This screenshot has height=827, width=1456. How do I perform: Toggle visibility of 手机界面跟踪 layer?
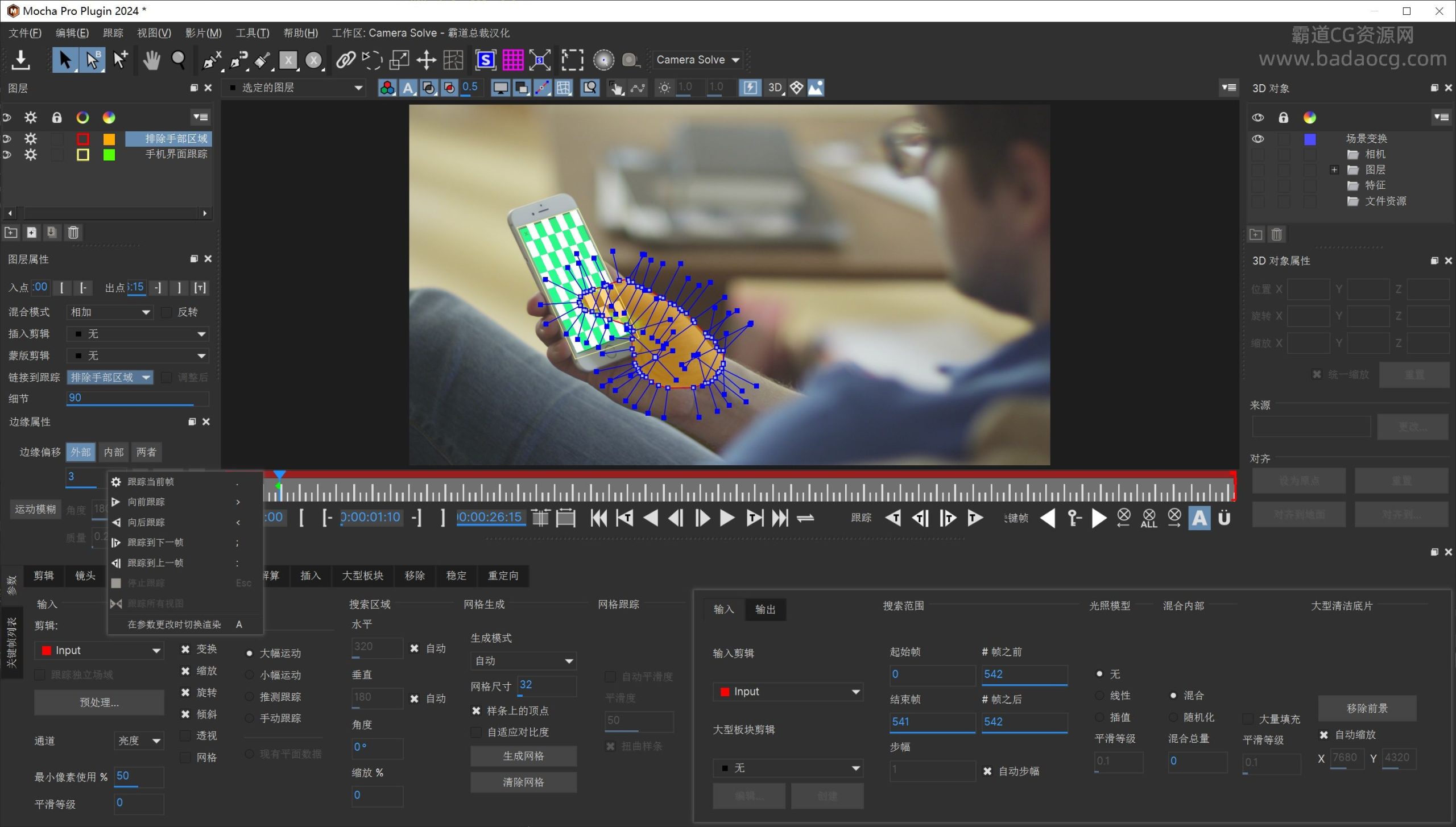(x=7, y=155)
